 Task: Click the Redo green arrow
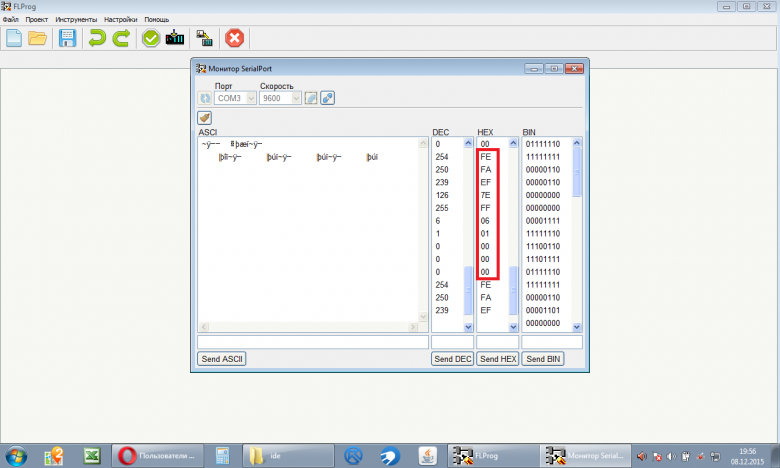121,39
